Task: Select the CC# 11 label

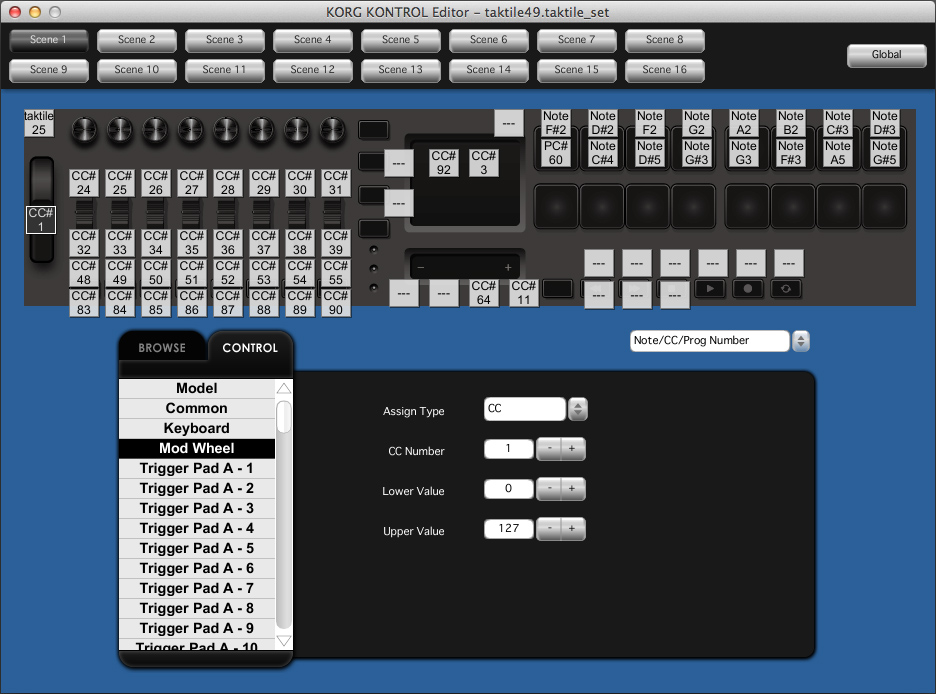Action: click(x=524, y=293)
